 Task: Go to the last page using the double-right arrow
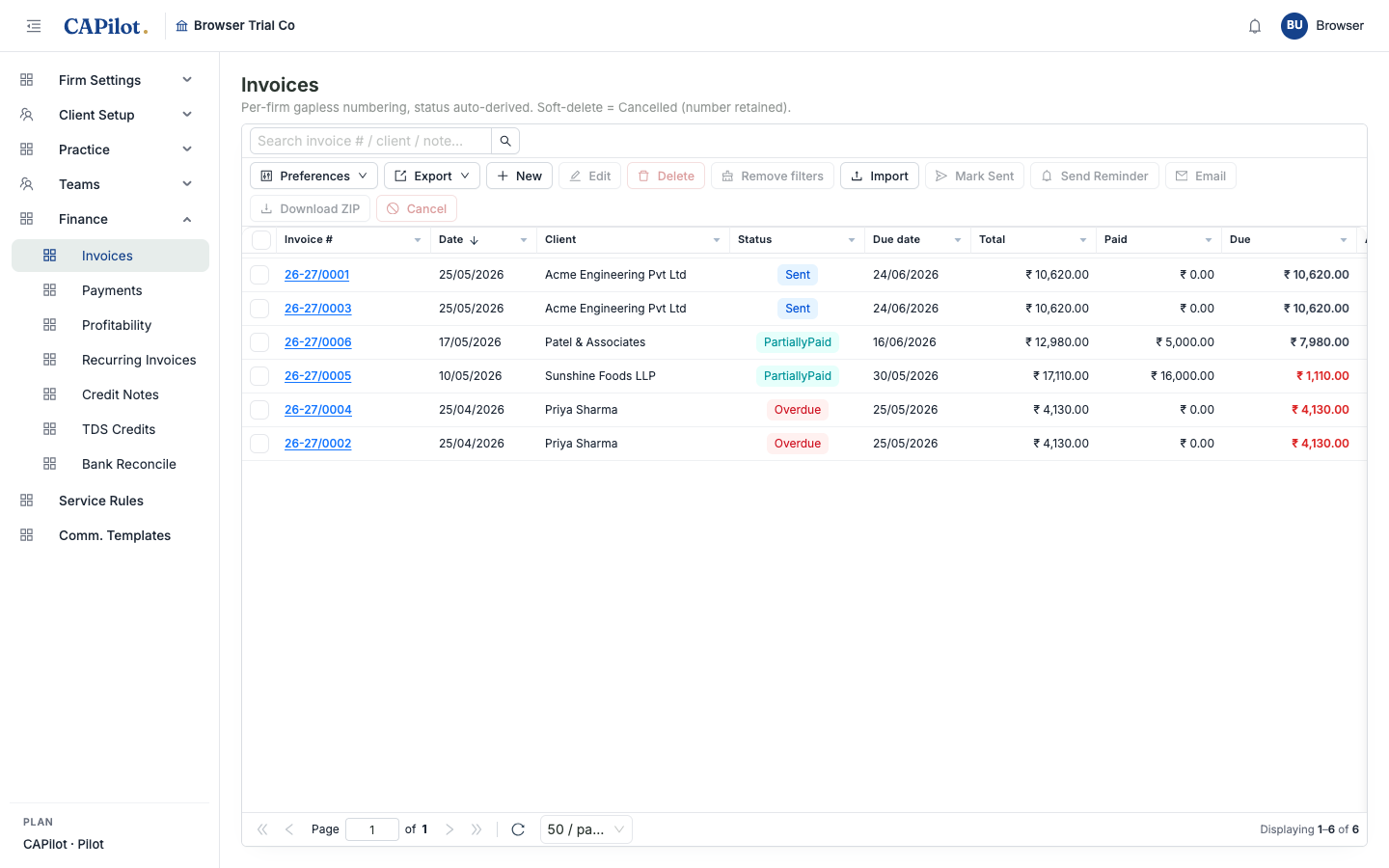[477, 829]
